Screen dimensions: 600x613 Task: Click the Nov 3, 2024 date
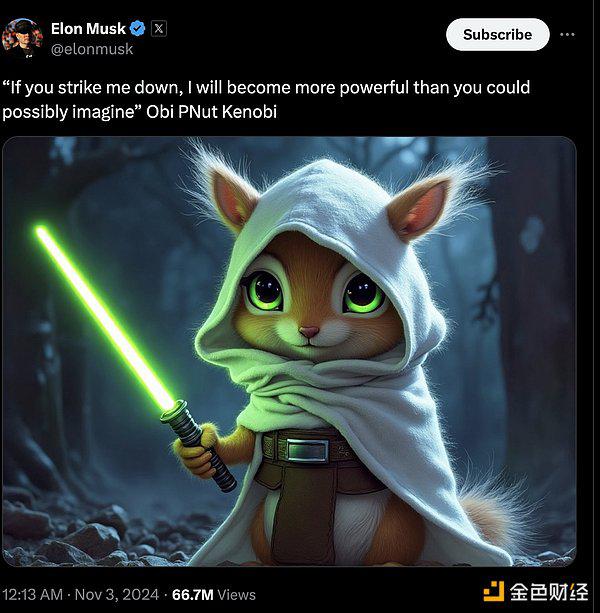[x=117, y=595]
